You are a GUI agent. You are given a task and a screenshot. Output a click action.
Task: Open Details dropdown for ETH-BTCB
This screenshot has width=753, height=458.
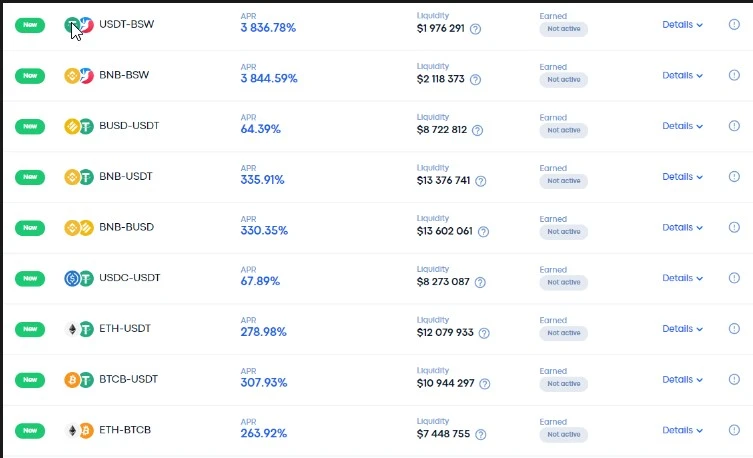click(x=682, y=430)
